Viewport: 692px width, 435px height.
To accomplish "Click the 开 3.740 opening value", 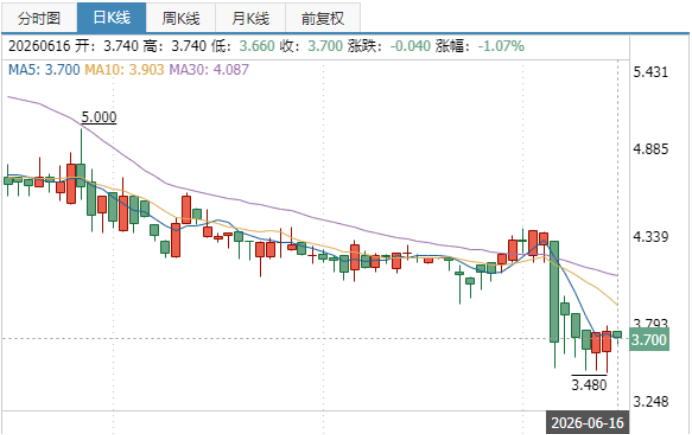I will coord(121,46).
